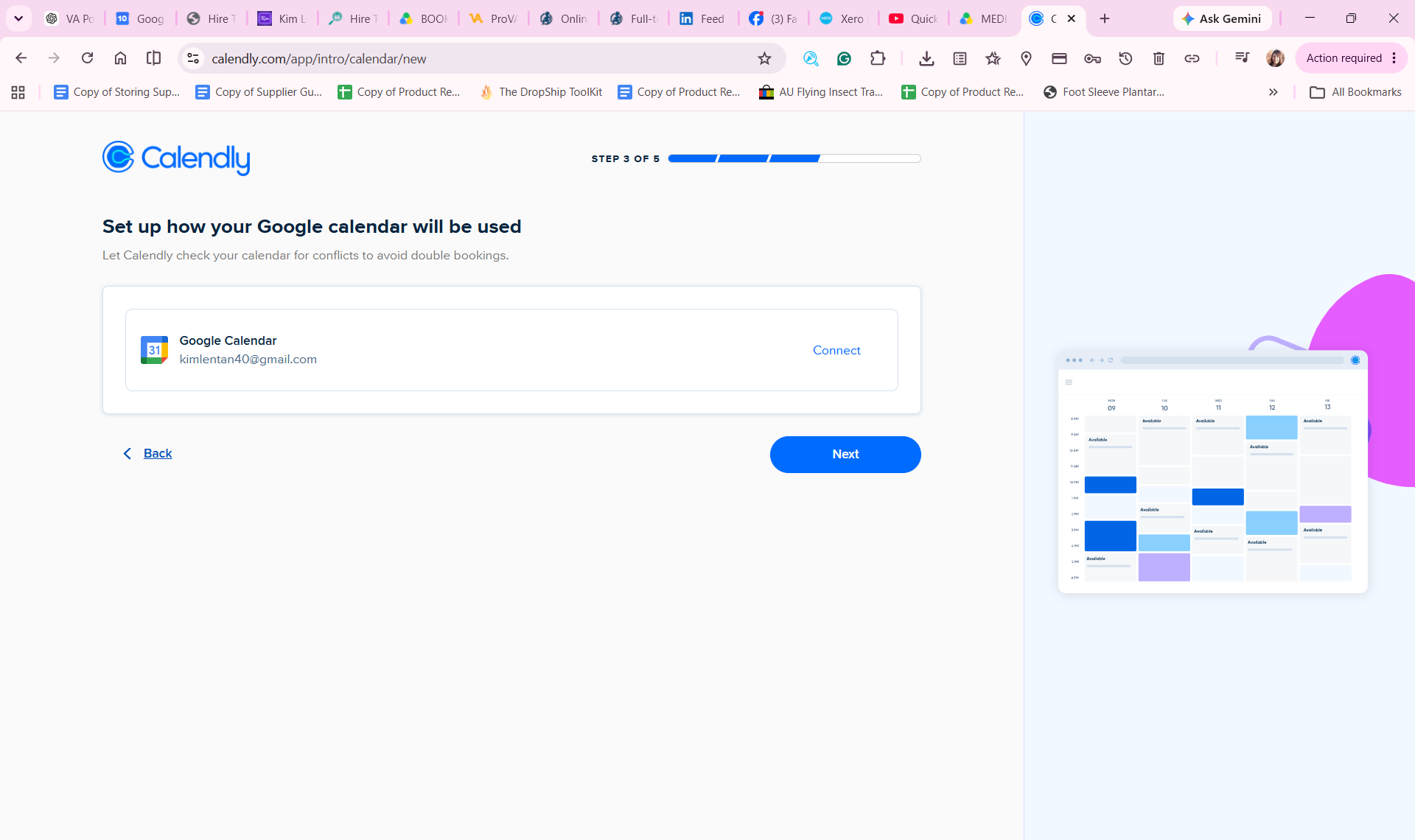Reload the page

click(87, 58)
